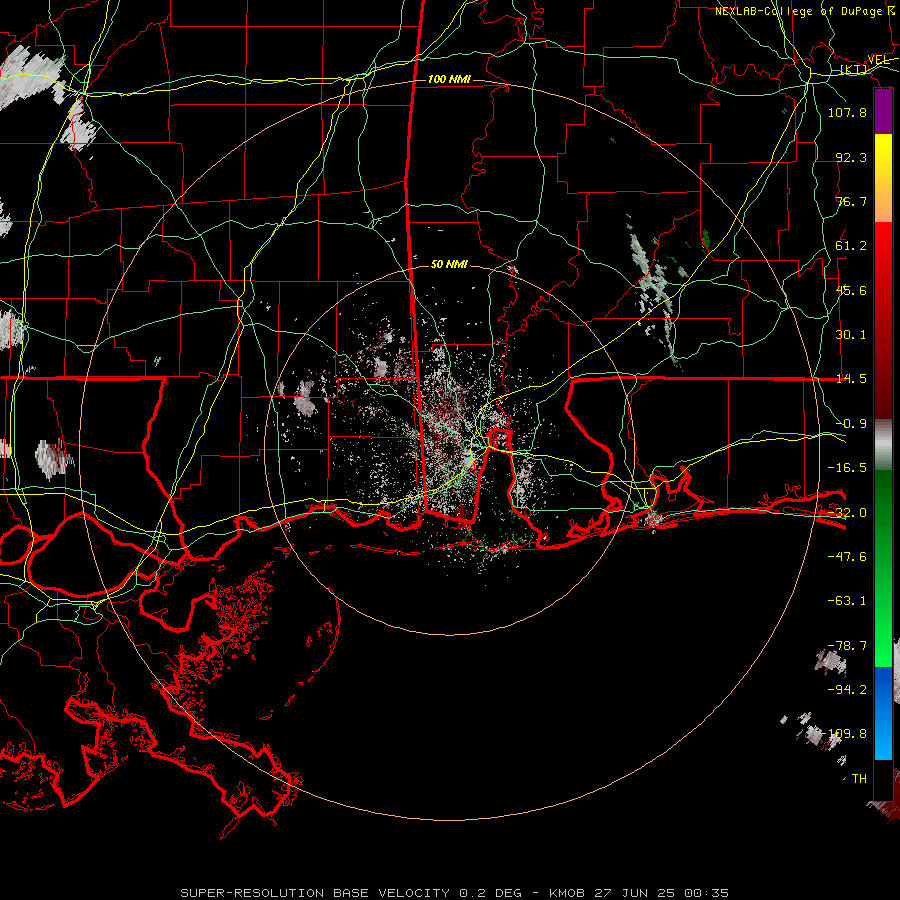
Task: Select the -109.8 velocity scale value
Action: click(x=844, y=734)
